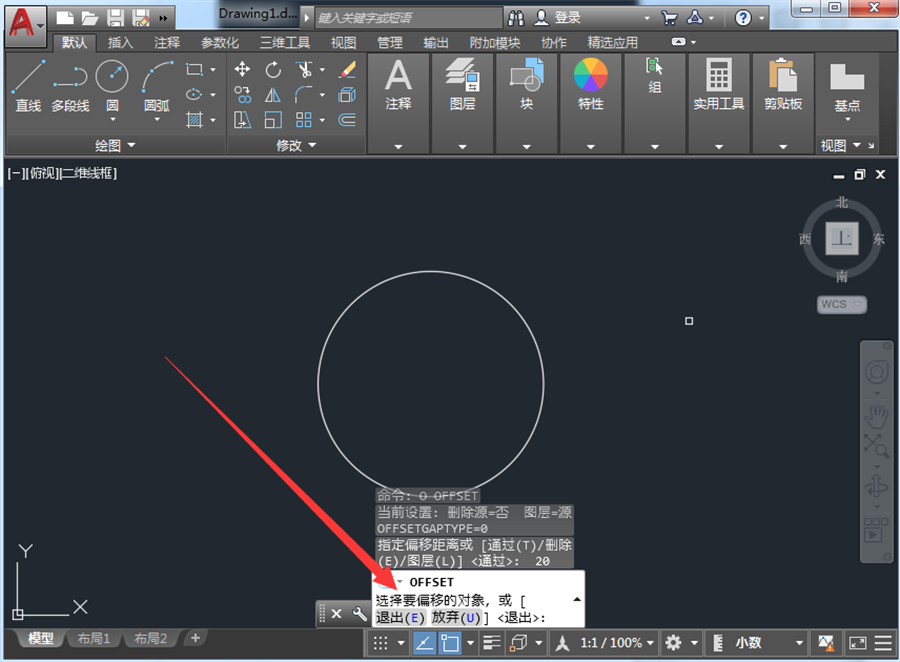Toggle clean screen mode

pyautogui.click(x=858, y=642)
